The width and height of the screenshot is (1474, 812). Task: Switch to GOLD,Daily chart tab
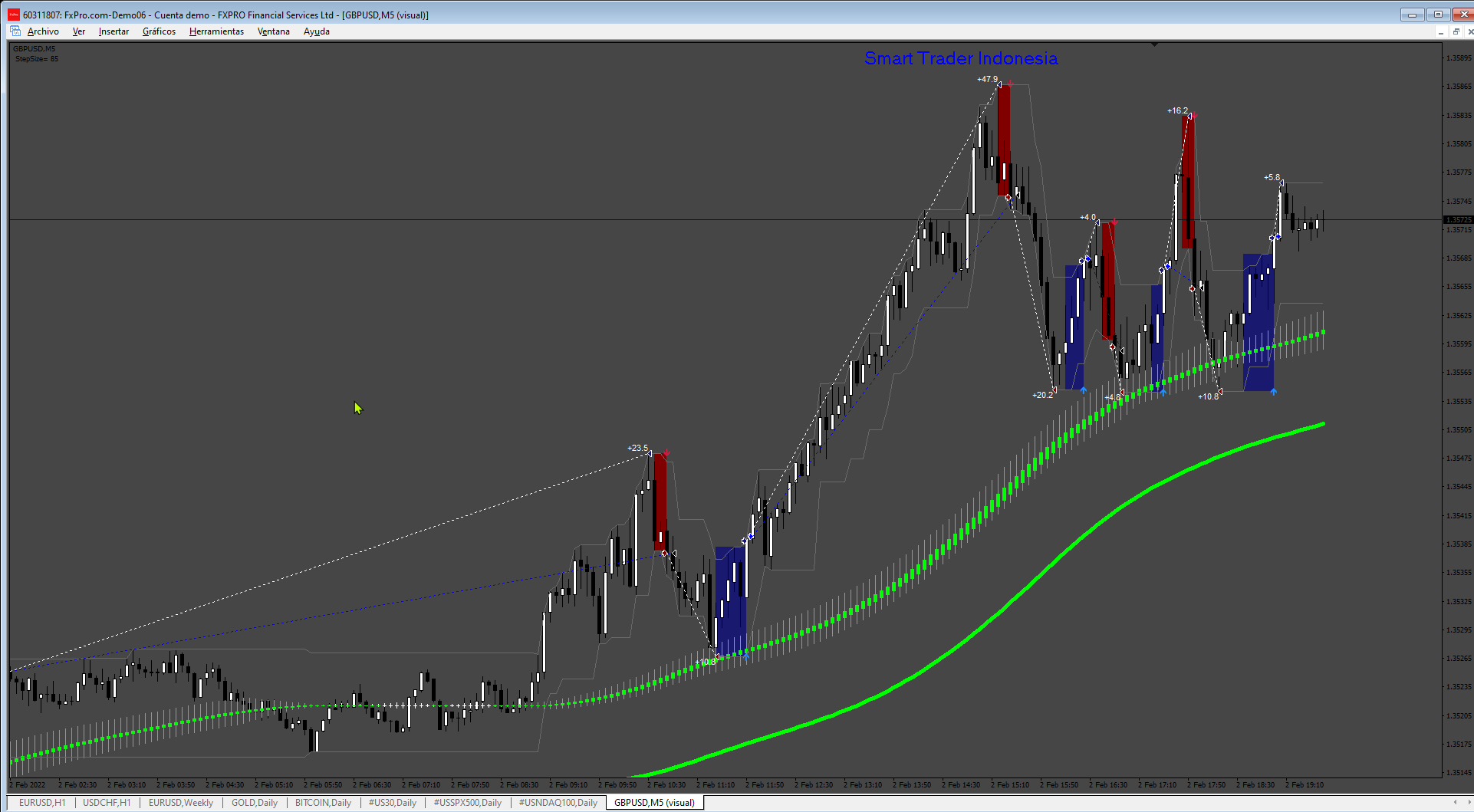[x=255, y=803]
